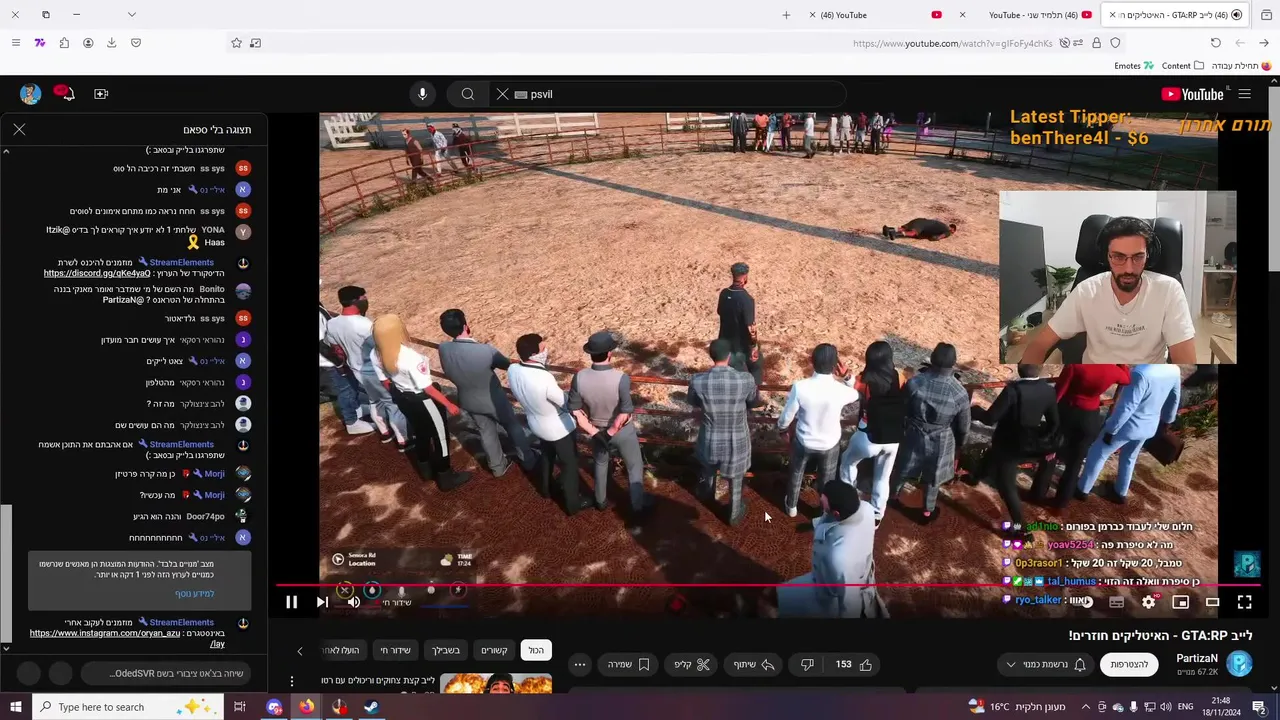Focus the live chat message input

165,673
